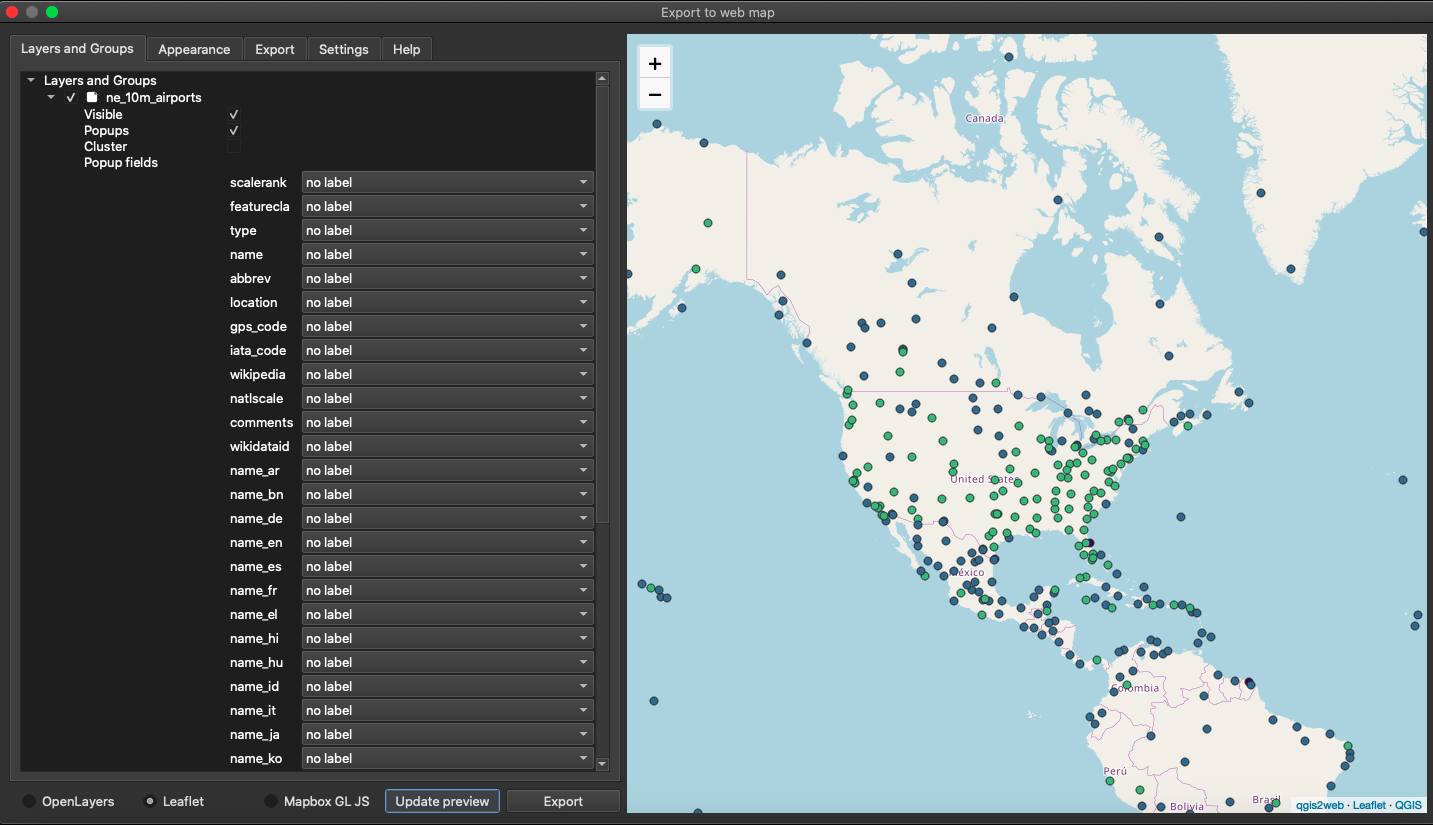Click the map zoom in plus icon
The width and height of the screenshot is (1433, 825).
point(655,64)
